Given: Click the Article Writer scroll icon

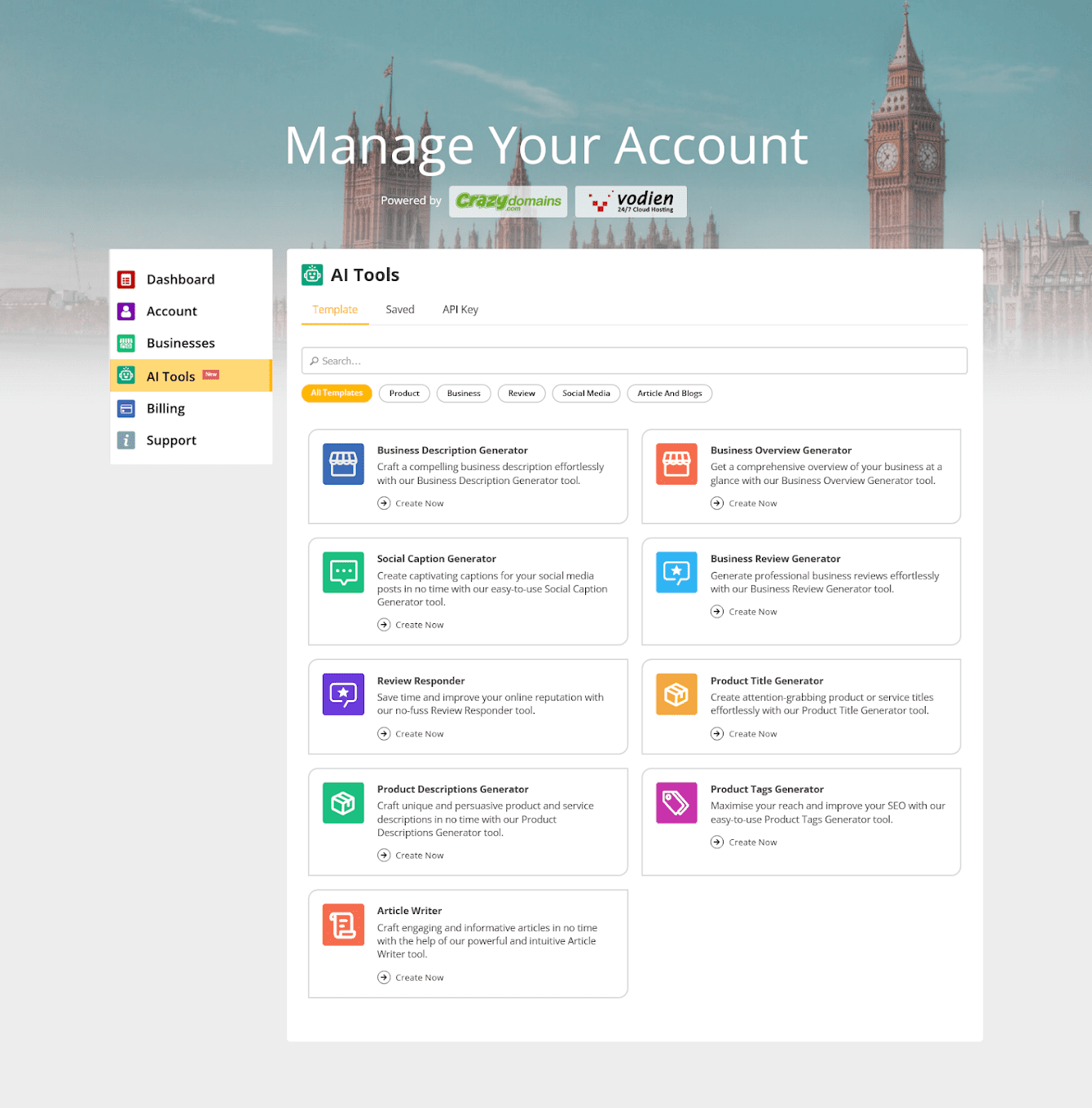Looking at the screenshot, I should tap(343, 925).
